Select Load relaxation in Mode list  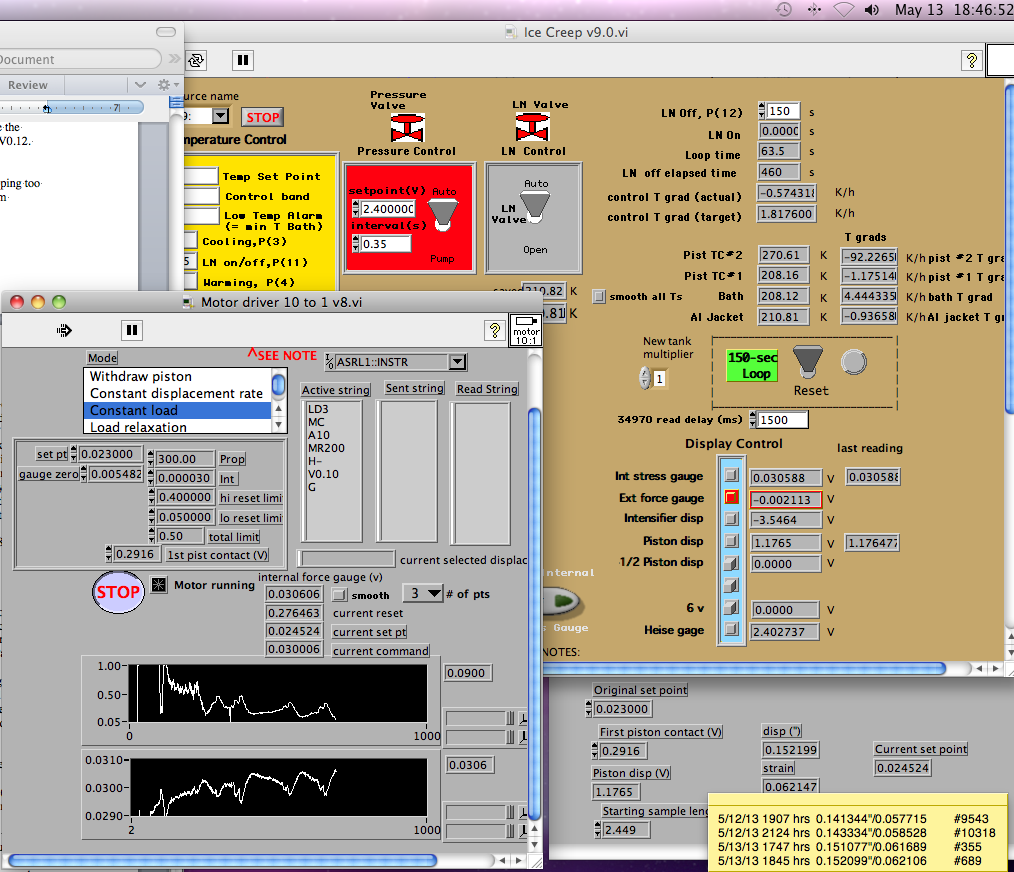coord(138,428)
